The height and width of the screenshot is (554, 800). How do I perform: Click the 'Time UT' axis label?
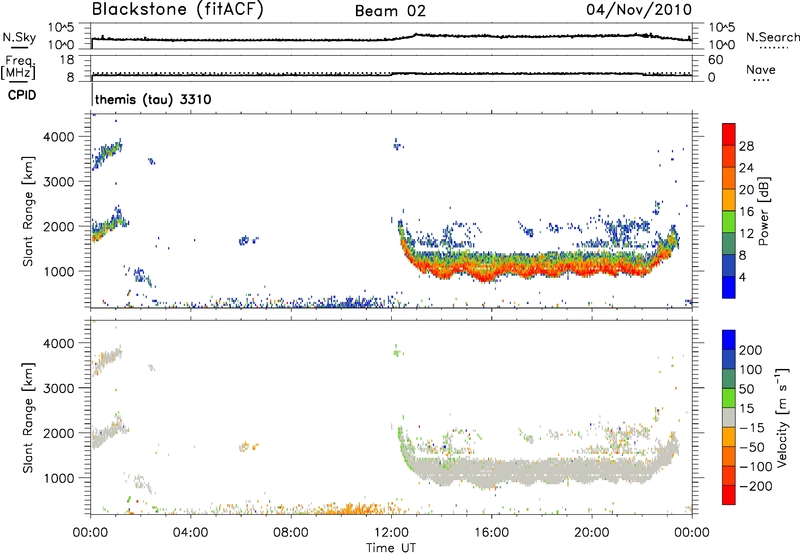point(391,548)
